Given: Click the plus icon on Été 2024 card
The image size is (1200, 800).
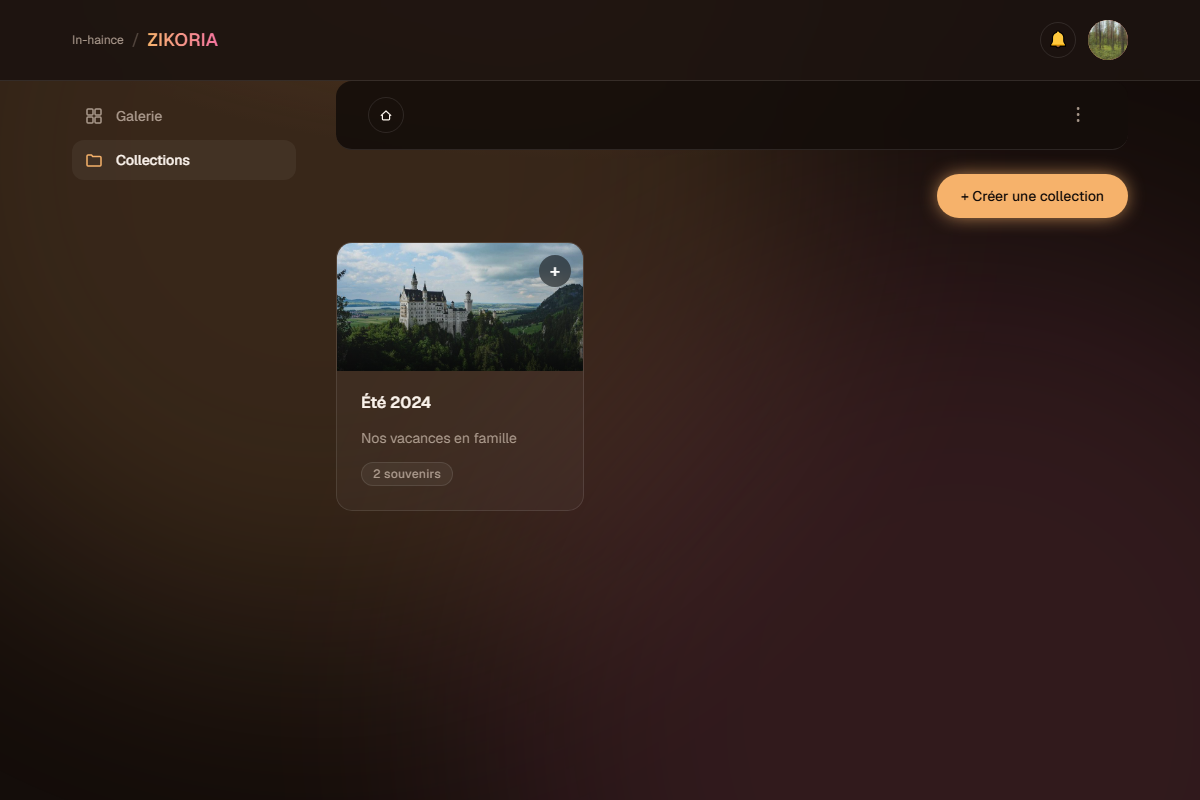Looking at the screenshot, I should pos(555,271).
